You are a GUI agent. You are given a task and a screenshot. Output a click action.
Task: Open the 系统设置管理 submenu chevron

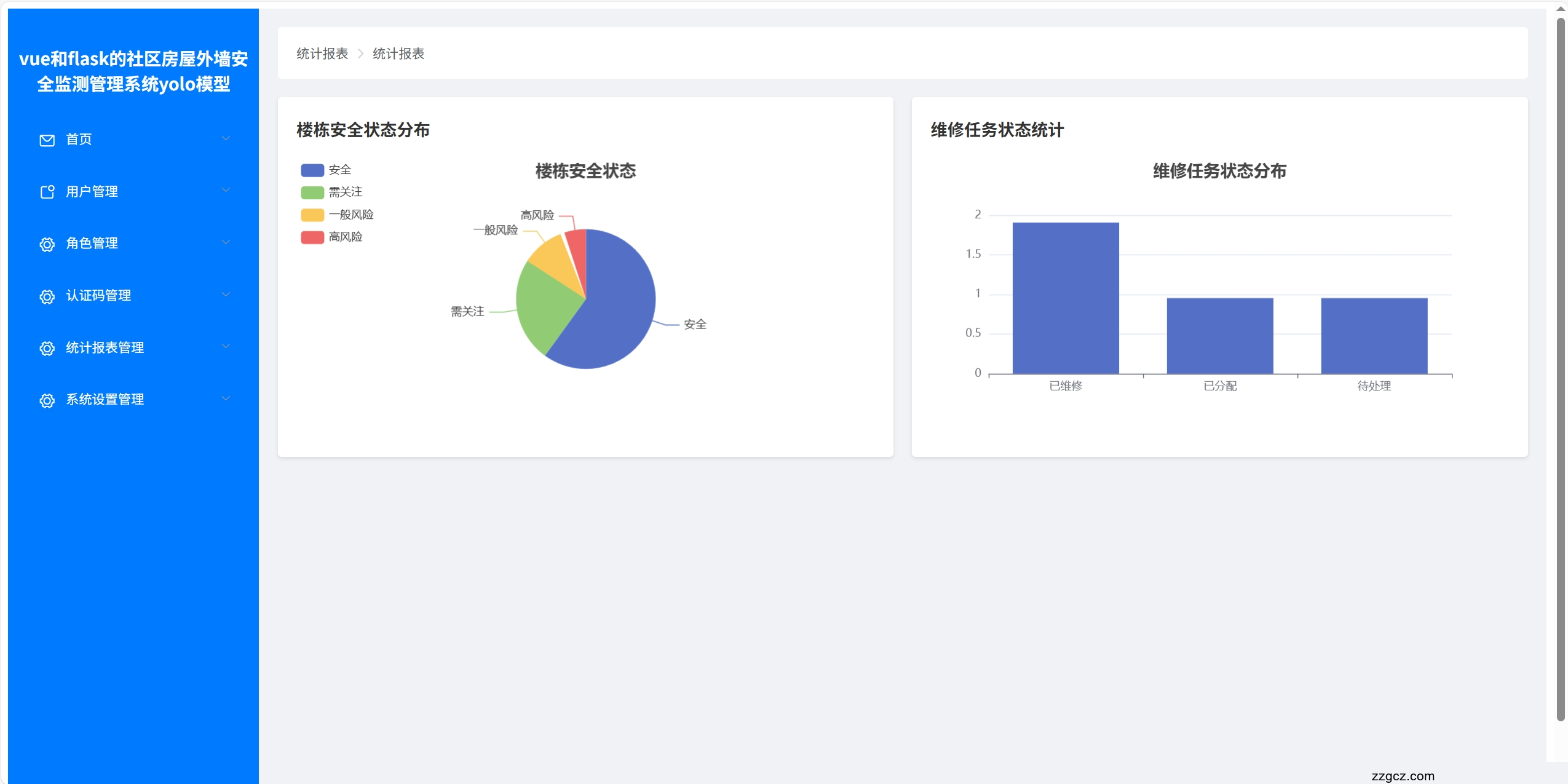226,398
